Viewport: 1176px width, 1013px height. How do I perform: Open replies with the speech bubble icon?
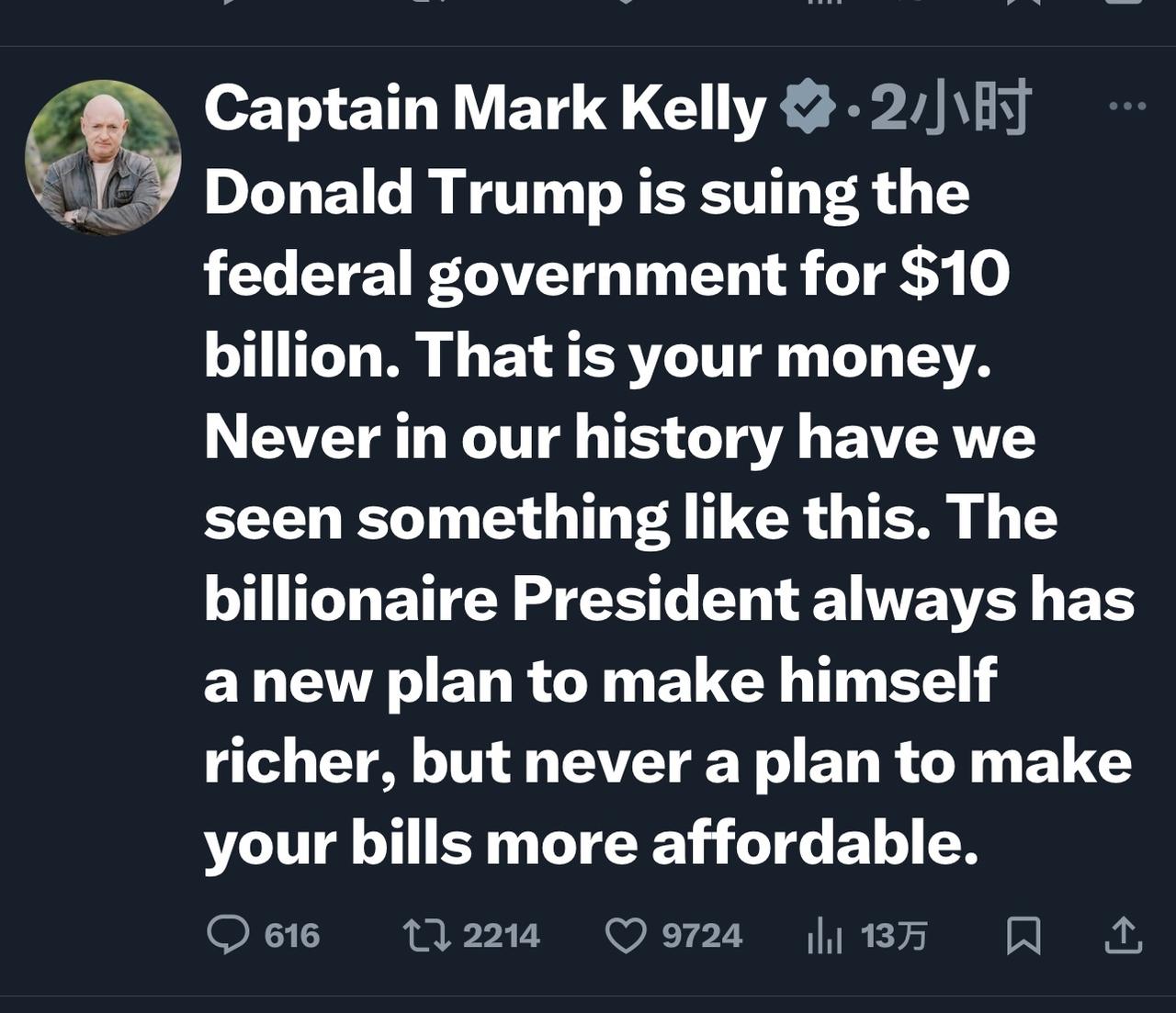(228, 935)
